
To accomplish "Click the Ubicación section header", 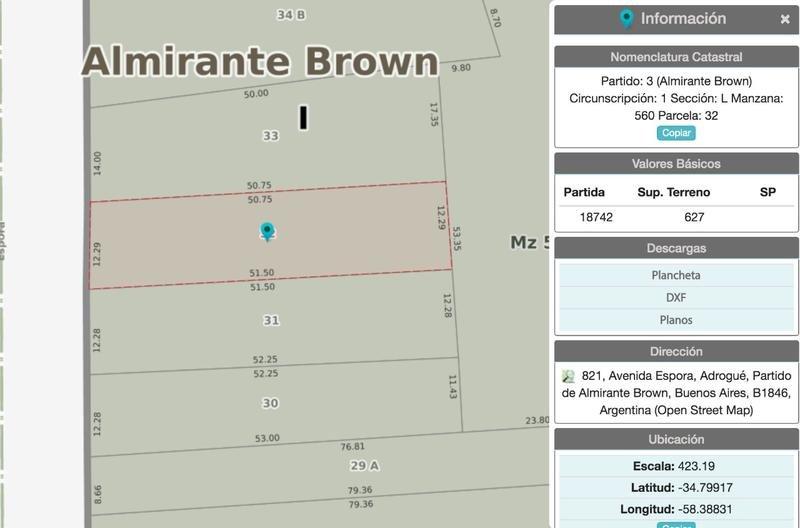I will pos(676,439).
